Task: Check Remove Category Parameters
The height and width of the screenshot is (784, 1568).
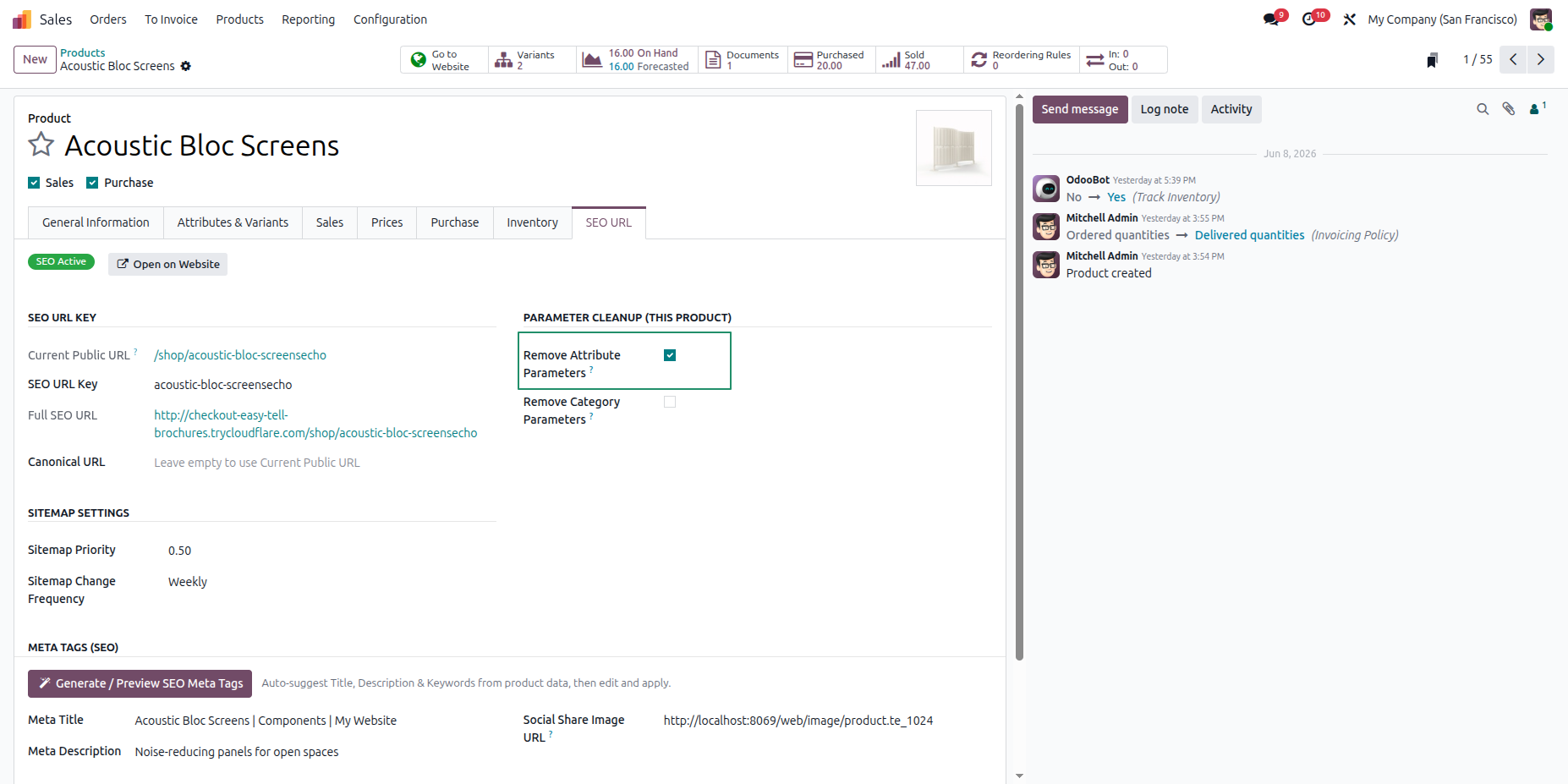Action: point(670,402)
